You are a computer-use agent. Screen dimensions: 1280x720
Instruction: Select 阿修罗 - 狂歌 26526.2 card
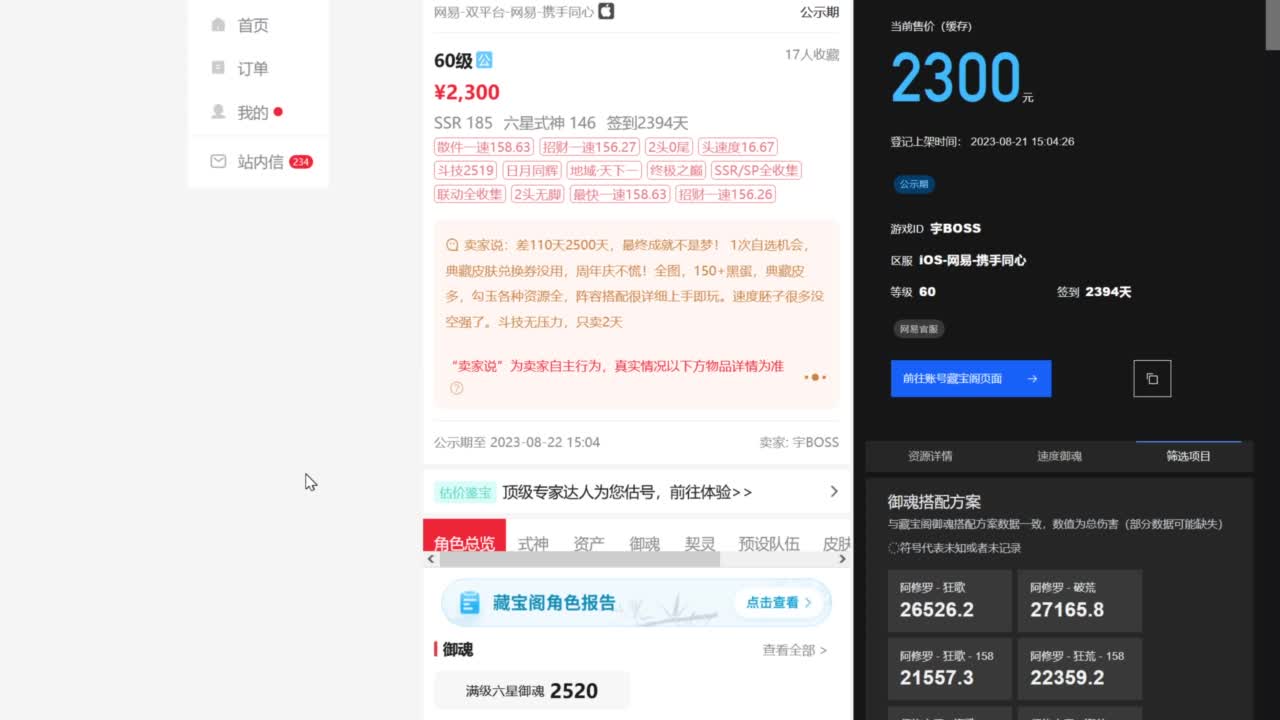pyautogui.click(x=948, y=601)
